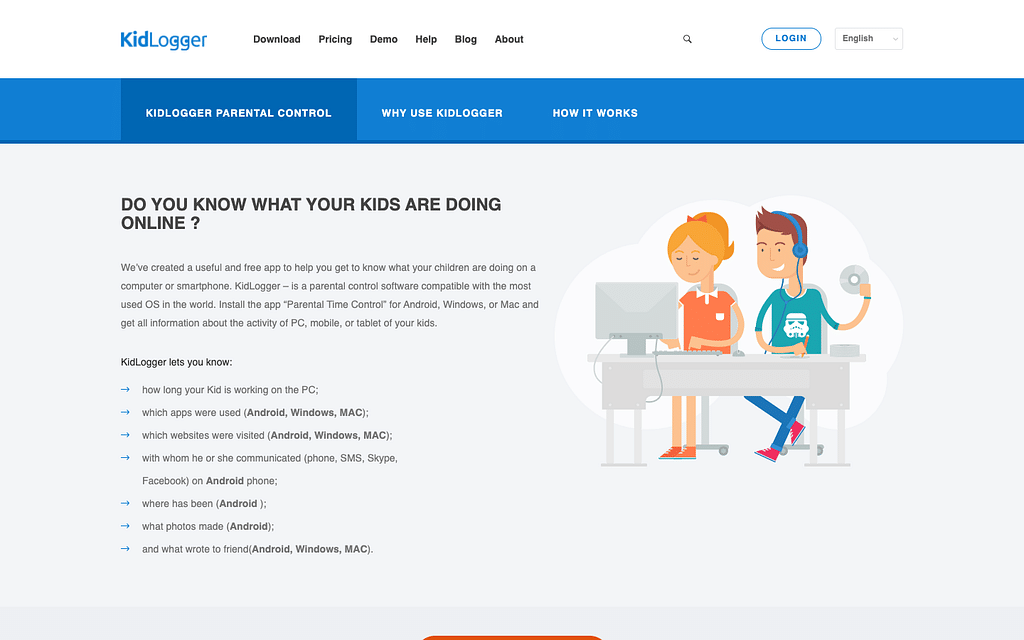Click arrow bullet beside 'where has been'
The image size is (1024, 640).
click(125, 503)
